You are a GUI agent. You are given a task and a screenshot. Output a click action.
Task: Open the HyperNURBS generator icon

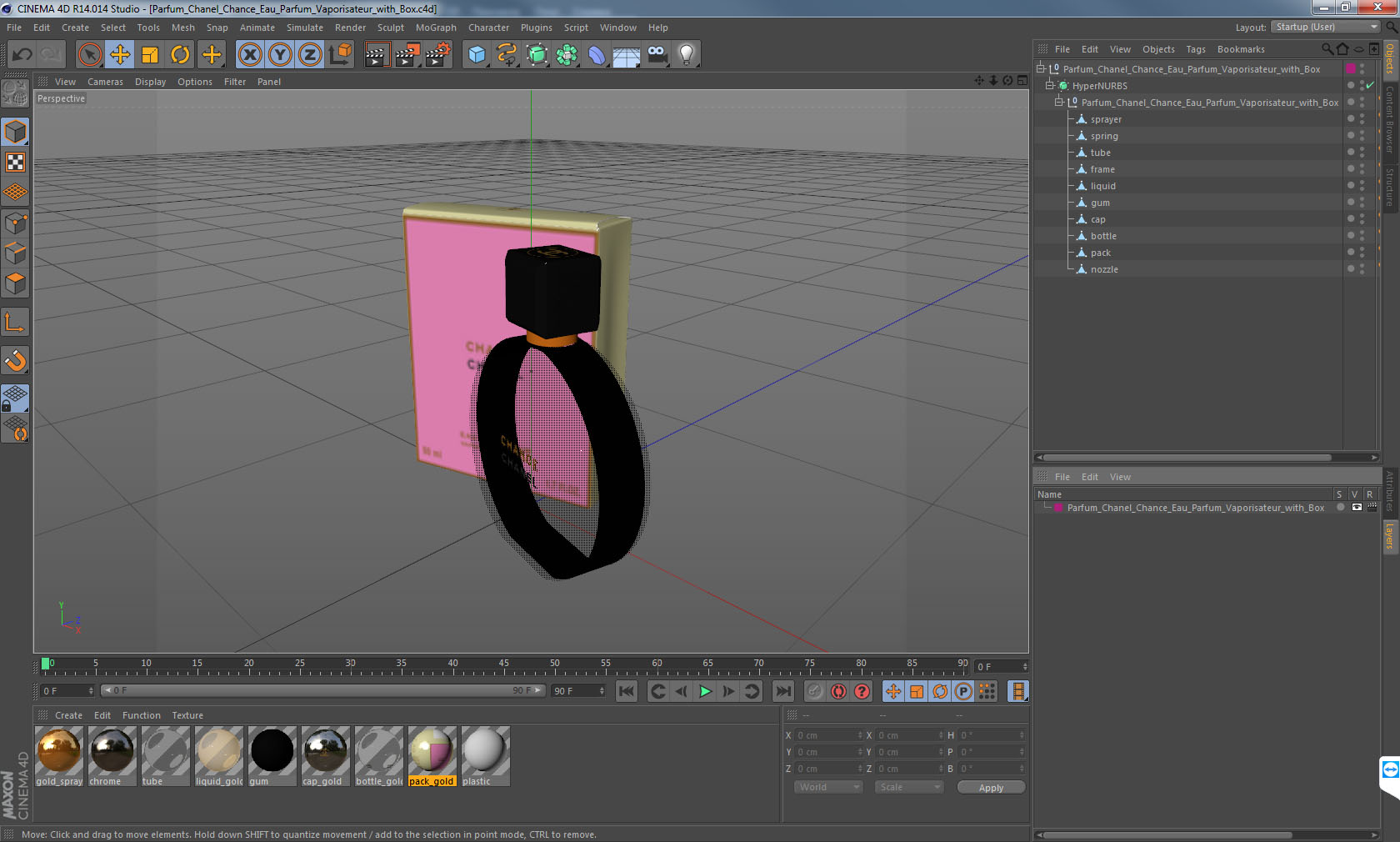tap(537, 55)
